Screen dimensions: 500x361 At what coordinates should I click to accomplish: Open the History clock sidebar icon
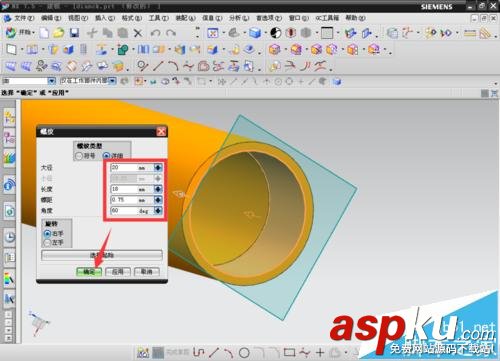point(10,237)
